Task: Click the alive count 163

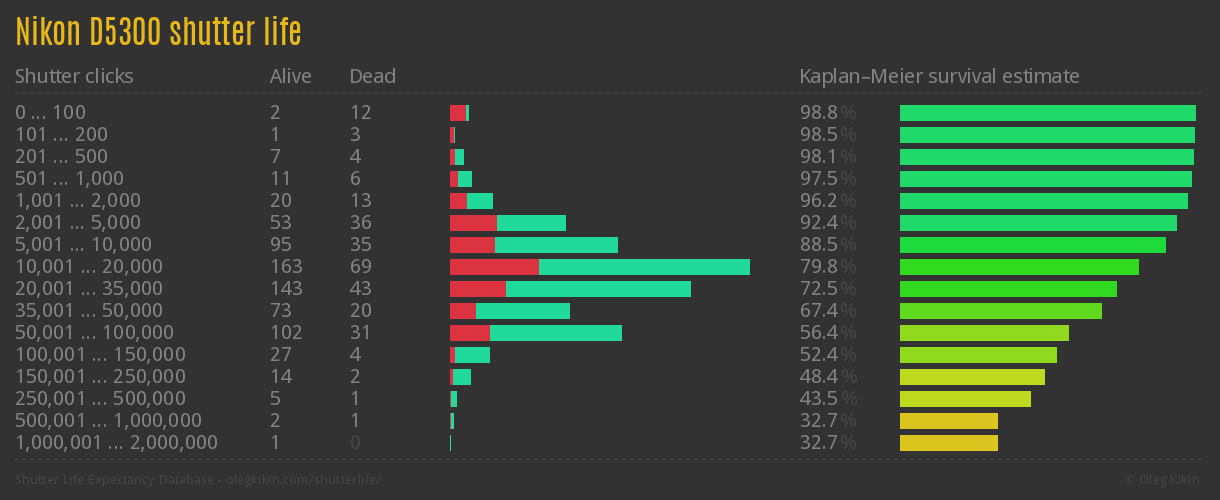Action: (286, 267)
